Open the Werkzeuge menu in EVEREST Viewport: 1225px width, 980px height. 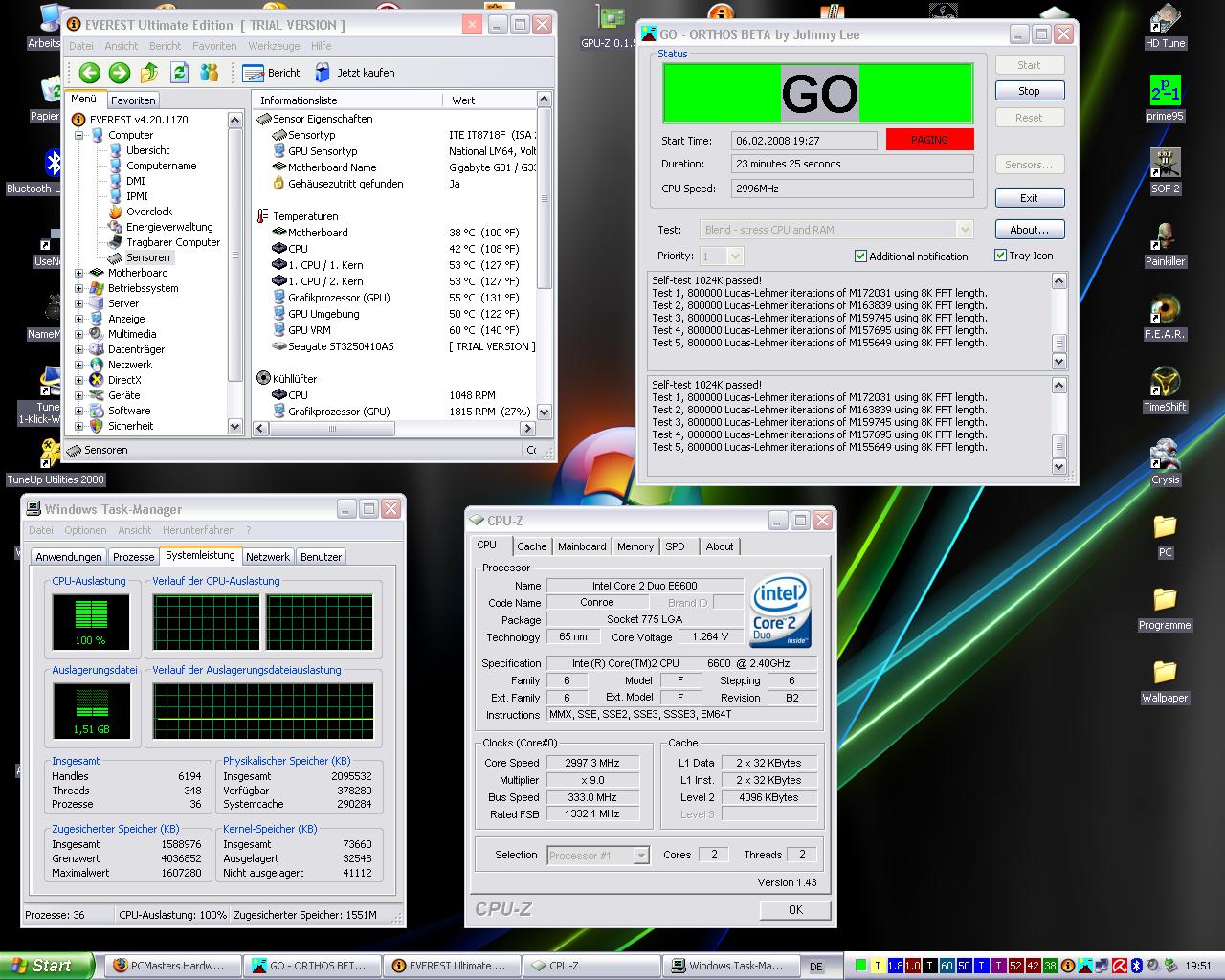274,46
